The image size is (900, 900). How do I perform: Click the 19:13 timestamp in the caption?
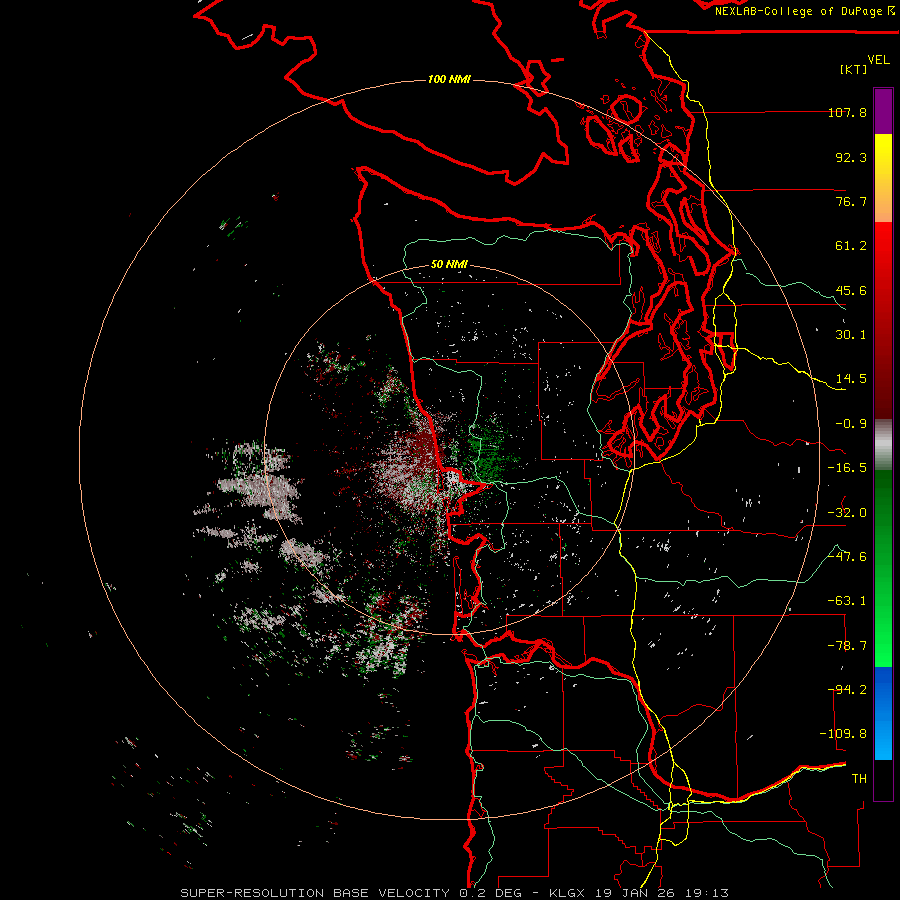(708, 893)
